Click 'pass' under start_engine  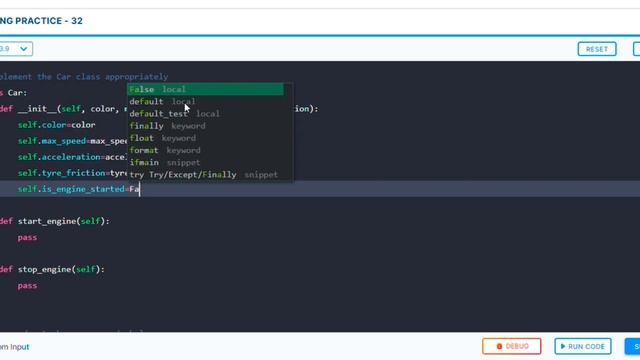pos(27,237)
